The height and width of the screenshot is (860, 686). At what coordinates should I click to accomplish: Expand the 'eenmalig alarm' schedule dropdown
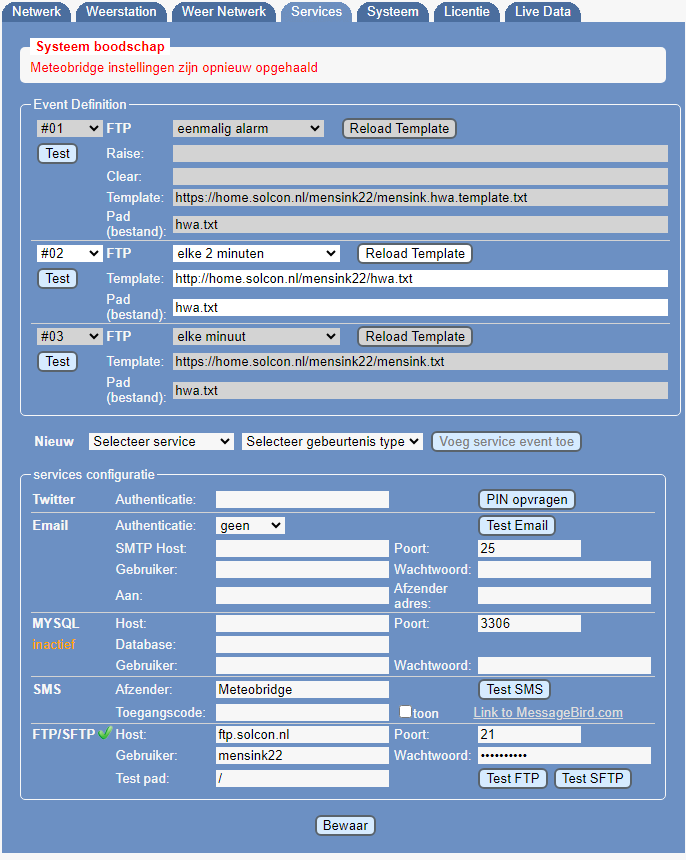(x=248, y=128)
